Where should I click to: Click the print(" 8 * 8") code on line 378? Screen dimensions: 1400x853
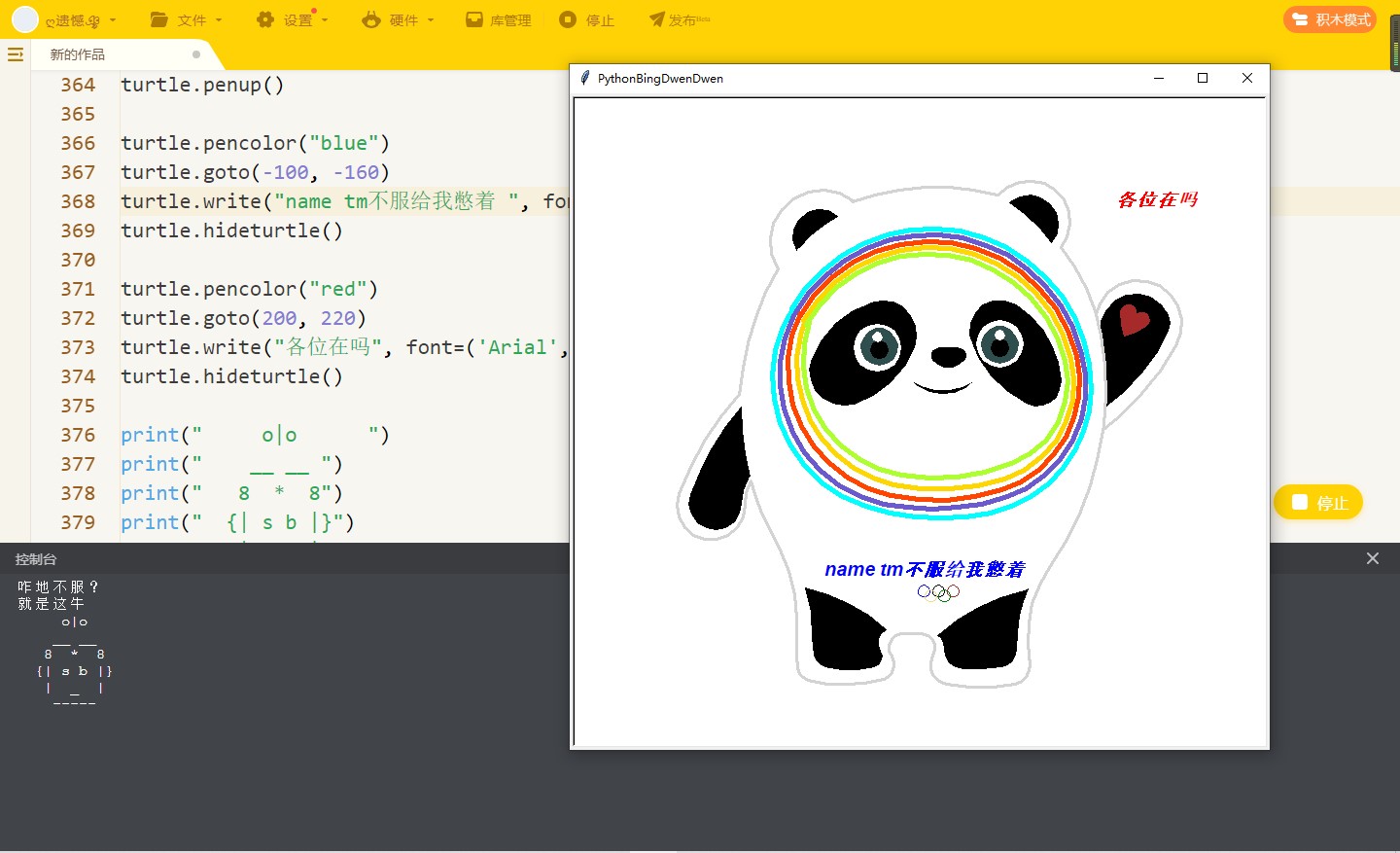pos(231,493)
